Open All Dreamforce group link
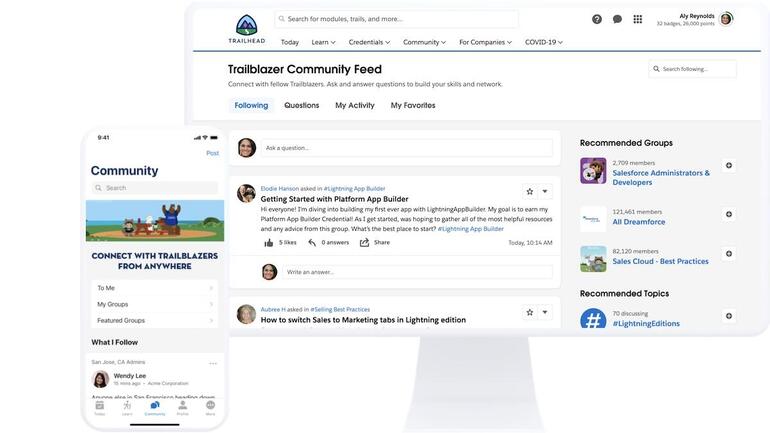This screenshot has width=770, height=433. click(x=639, y=222)
